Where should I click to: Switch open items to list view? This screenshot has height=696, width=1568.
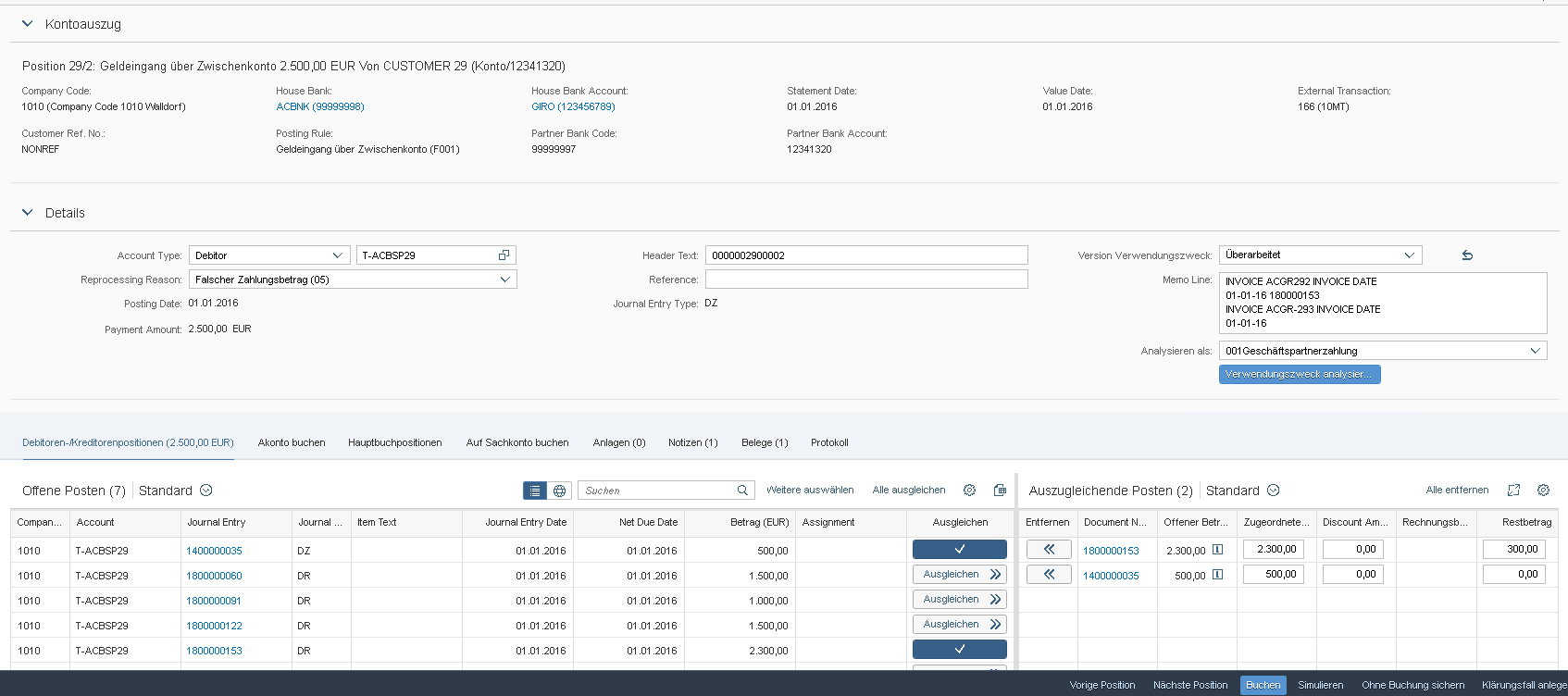[x=535, y=491]
